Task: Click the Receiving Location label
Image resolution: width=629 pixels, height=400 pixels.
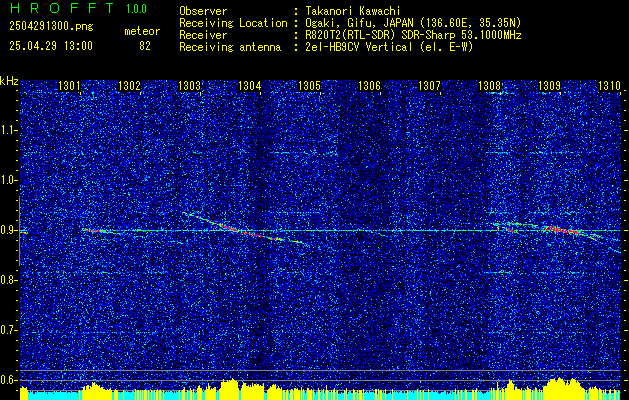Action: pos(233,23)
